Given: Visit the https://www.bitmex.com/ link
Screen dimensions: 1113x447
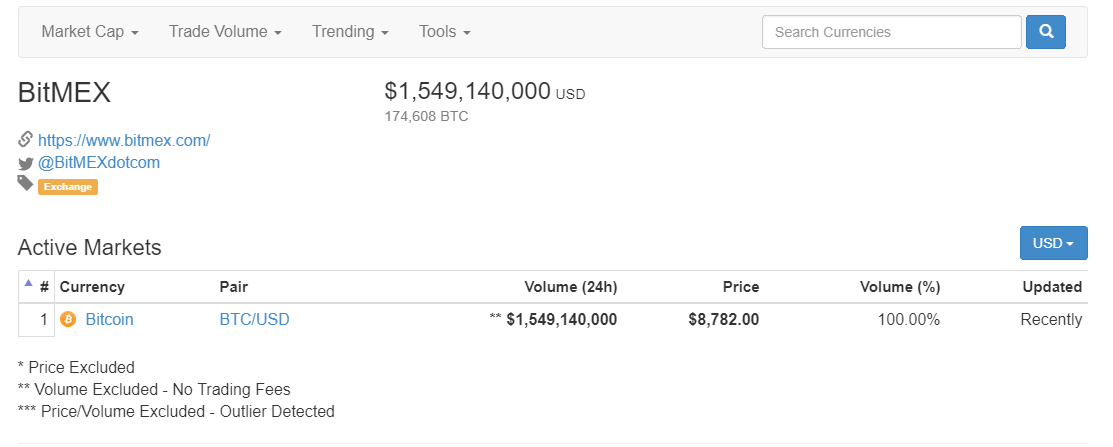Looking at the screenshot, I should 124,140.
